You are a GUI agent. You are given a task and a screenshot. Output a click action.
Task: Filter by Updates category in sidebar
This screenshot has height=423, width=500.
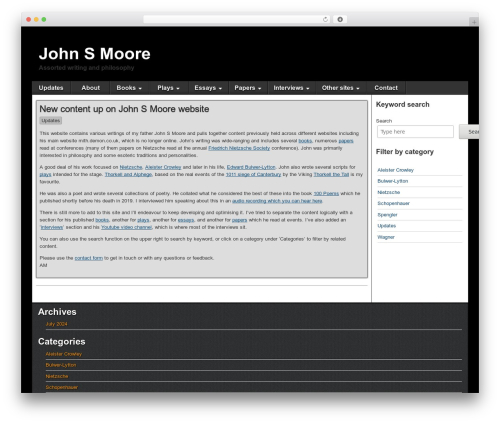point(387,226)
